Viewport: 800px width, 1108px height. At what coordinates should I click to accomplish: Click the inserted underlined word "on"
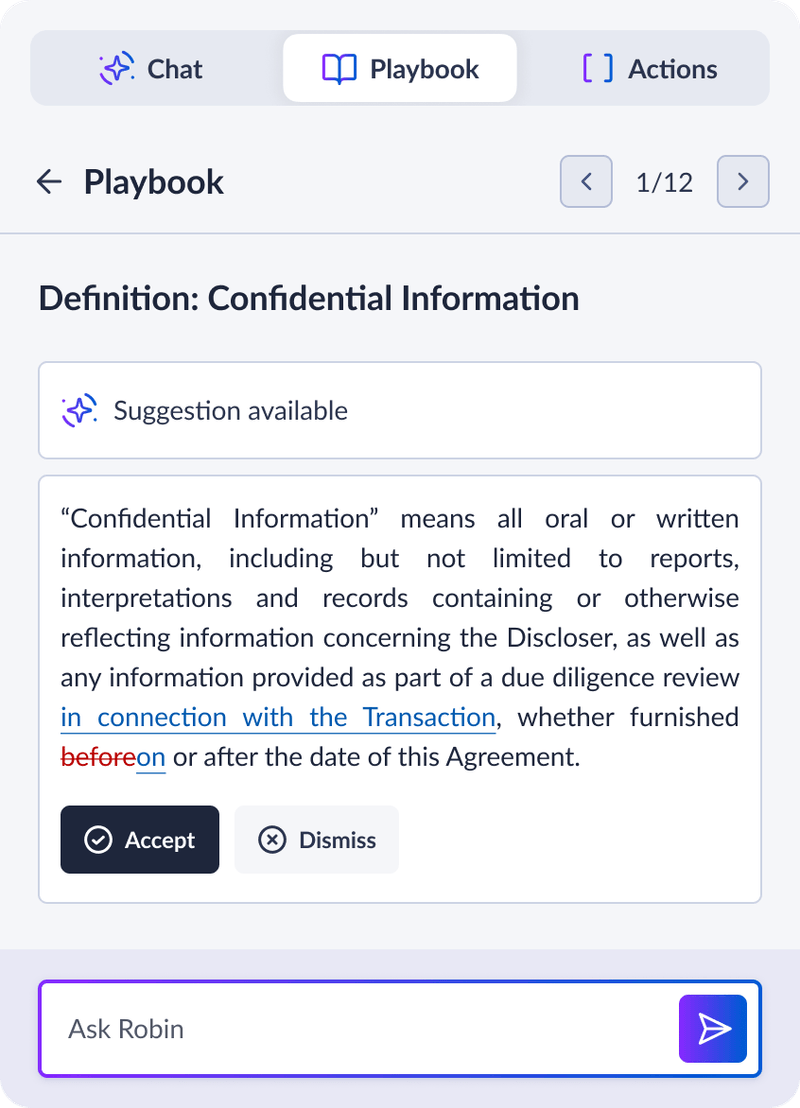[x=151, y=757]
